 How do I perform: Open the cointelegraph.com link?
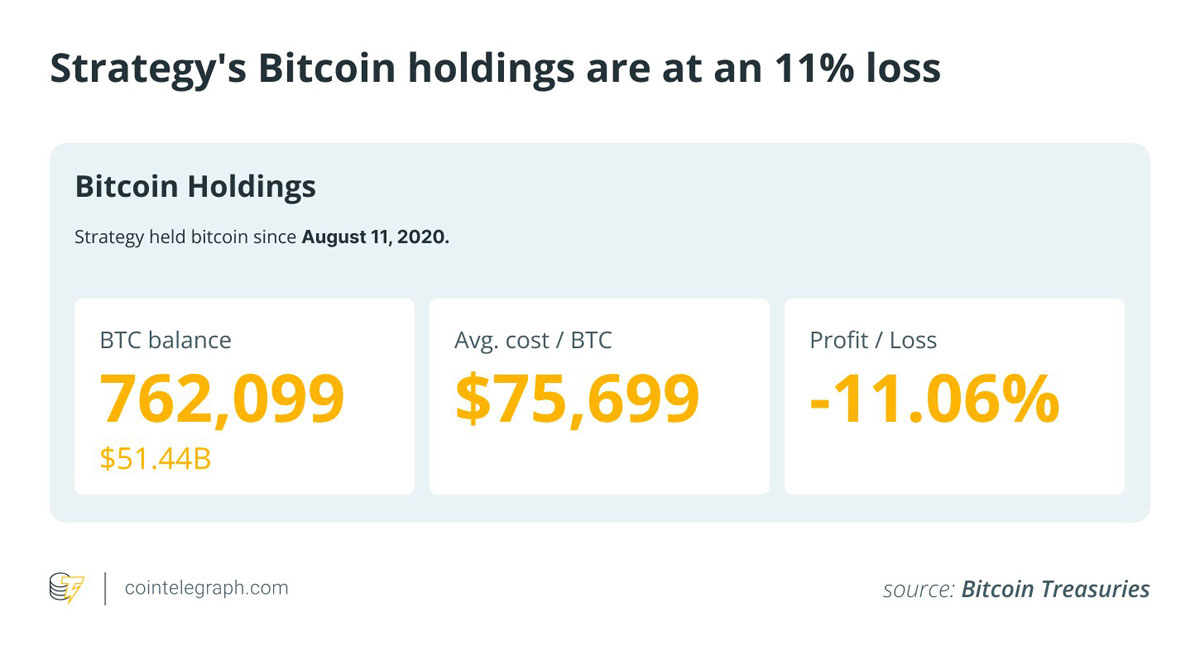(x=206, y=588)
